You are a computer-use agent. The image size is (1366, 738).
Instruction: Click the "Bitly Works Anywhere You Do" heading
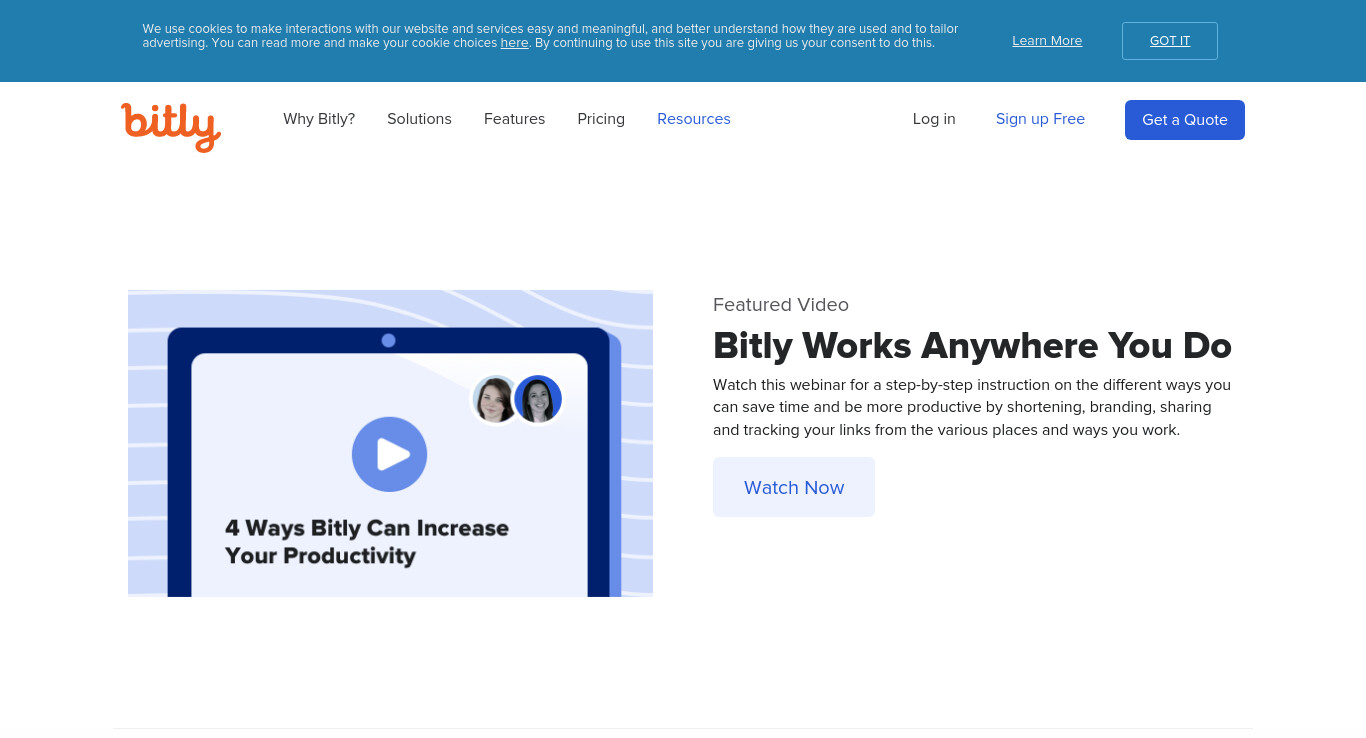(x=972, y=346)
